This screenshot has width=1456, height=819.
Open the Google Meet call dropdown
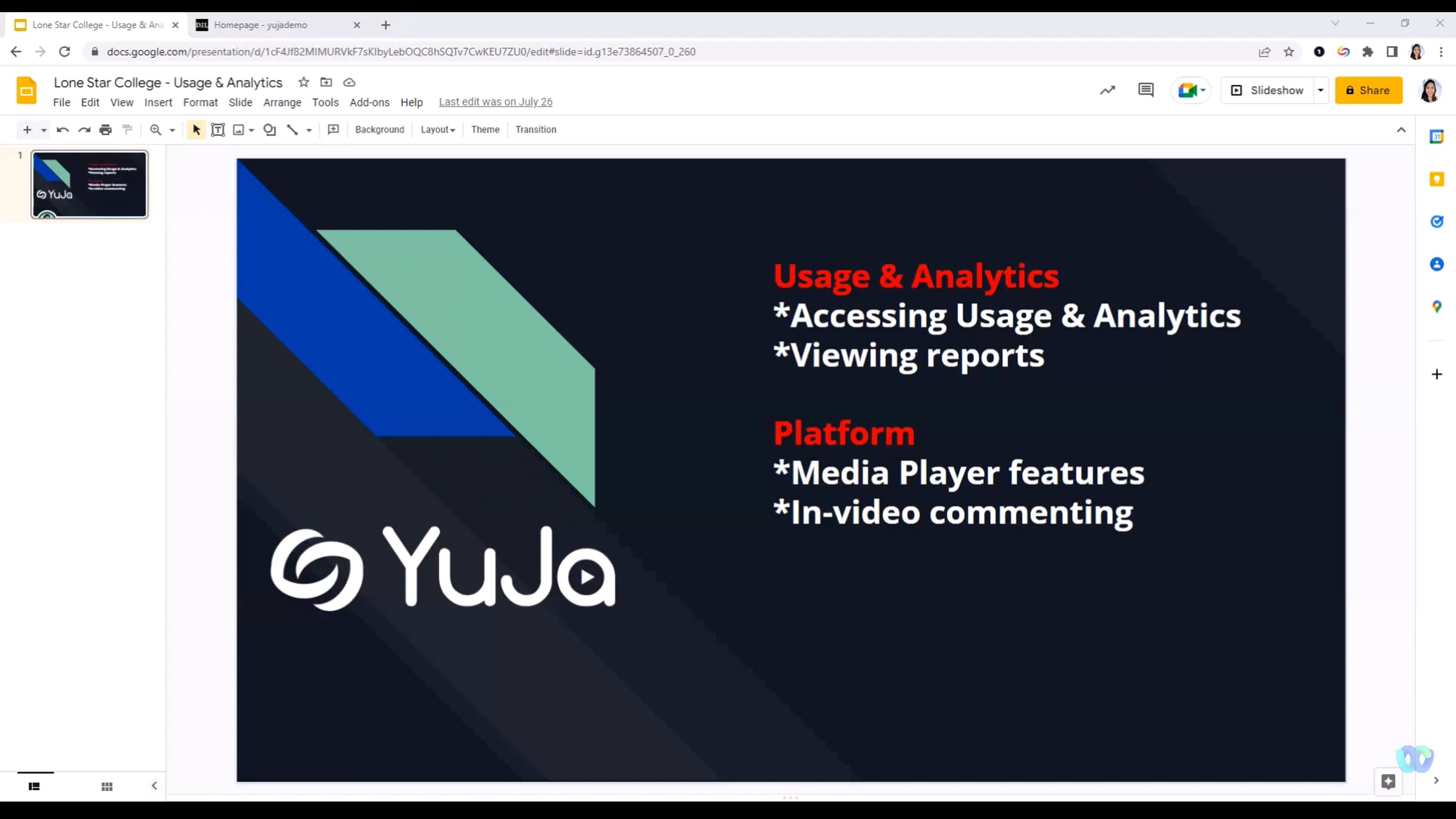pyautogui.click(x=1191, y=90)
